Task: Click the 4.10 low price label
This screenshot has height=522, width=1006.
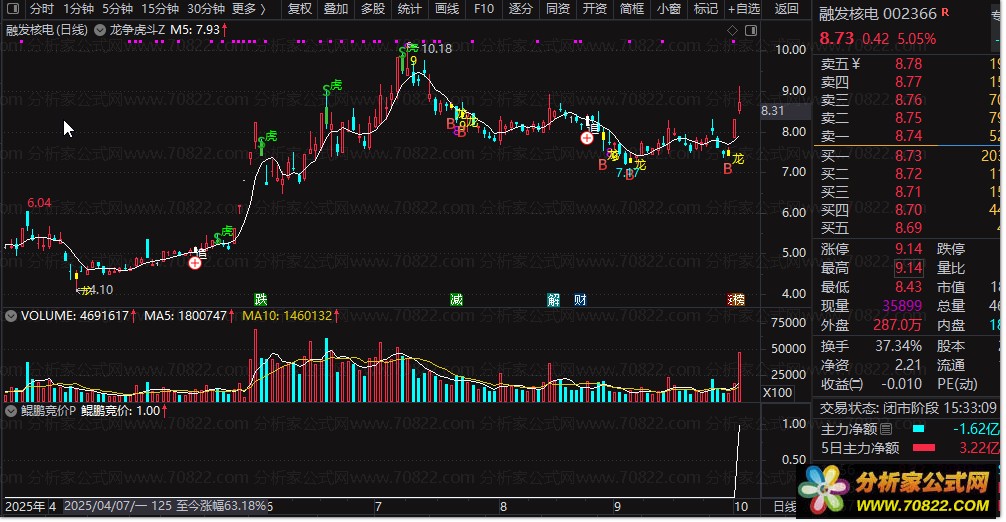Action: coord(100,289)
